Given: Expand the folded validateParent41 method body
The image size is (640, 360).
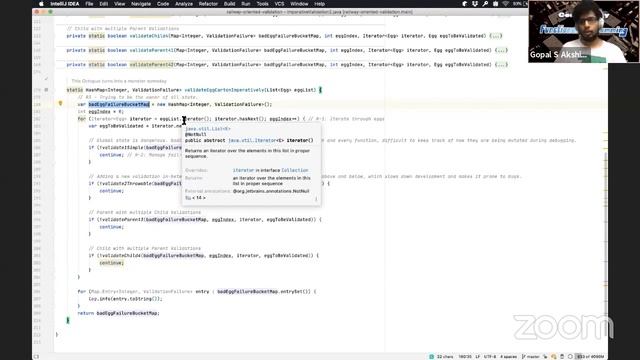Looking at the screenshot, I should click(501, 50).
